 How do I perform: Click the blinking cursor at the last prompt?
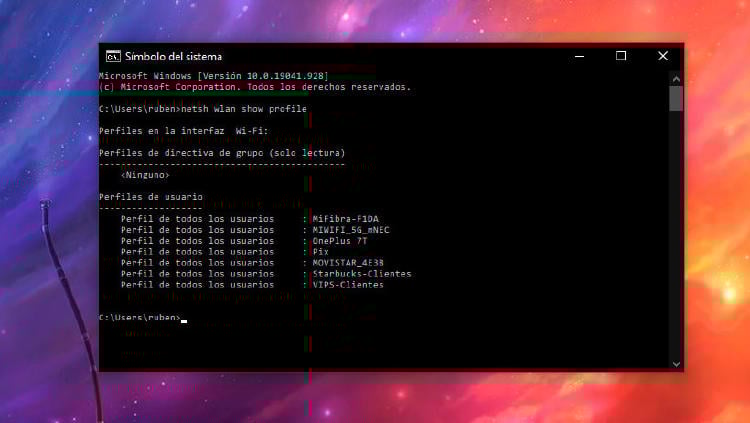(x=184, y=319)
